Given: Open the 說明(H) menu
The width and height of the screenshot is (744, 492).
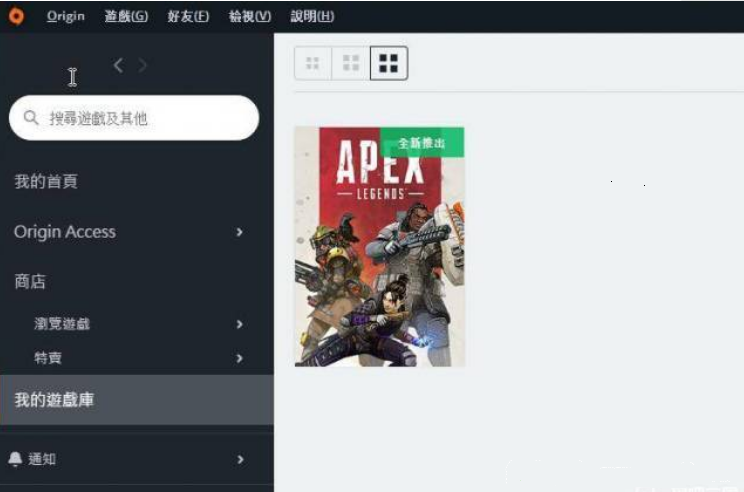Looking at the screenshot, I should tap(312, 16).
